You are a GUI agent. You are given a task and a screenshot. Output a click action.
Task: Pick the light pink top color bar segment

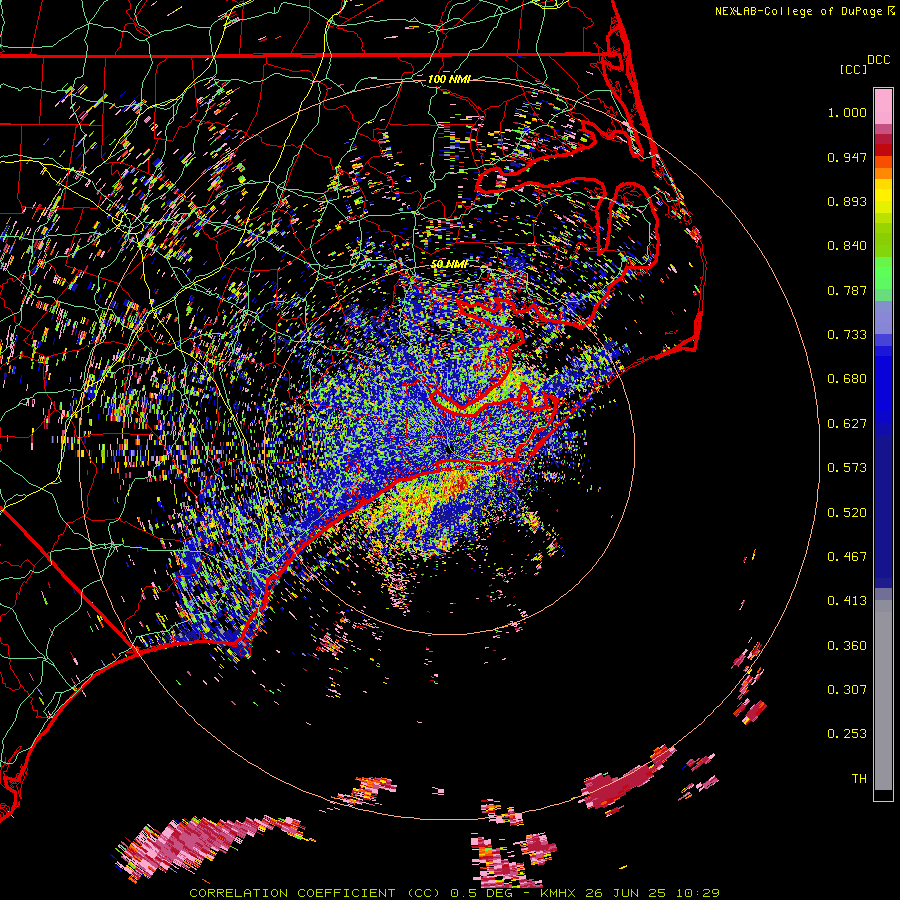[x=883, y=106]
